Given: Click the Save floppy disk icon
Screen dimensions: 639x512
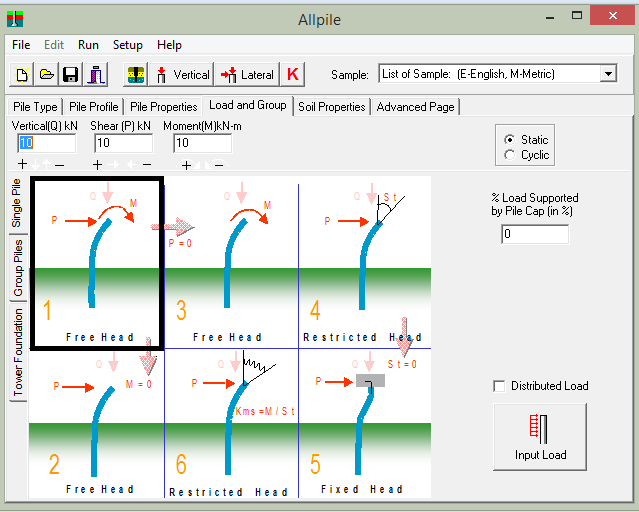Looking at the screenshot, I should coord(71,75).
